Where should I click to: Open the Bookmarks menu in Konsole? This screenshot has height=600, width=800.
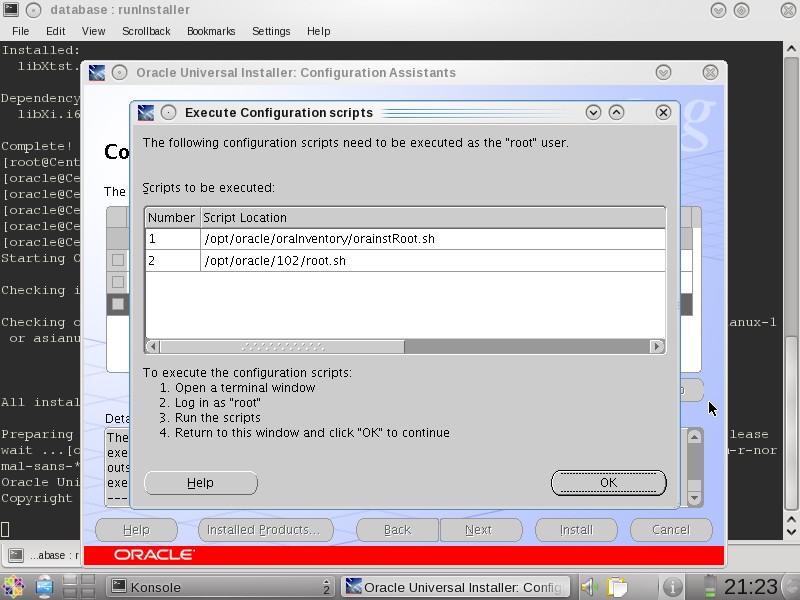click(211, 31)
